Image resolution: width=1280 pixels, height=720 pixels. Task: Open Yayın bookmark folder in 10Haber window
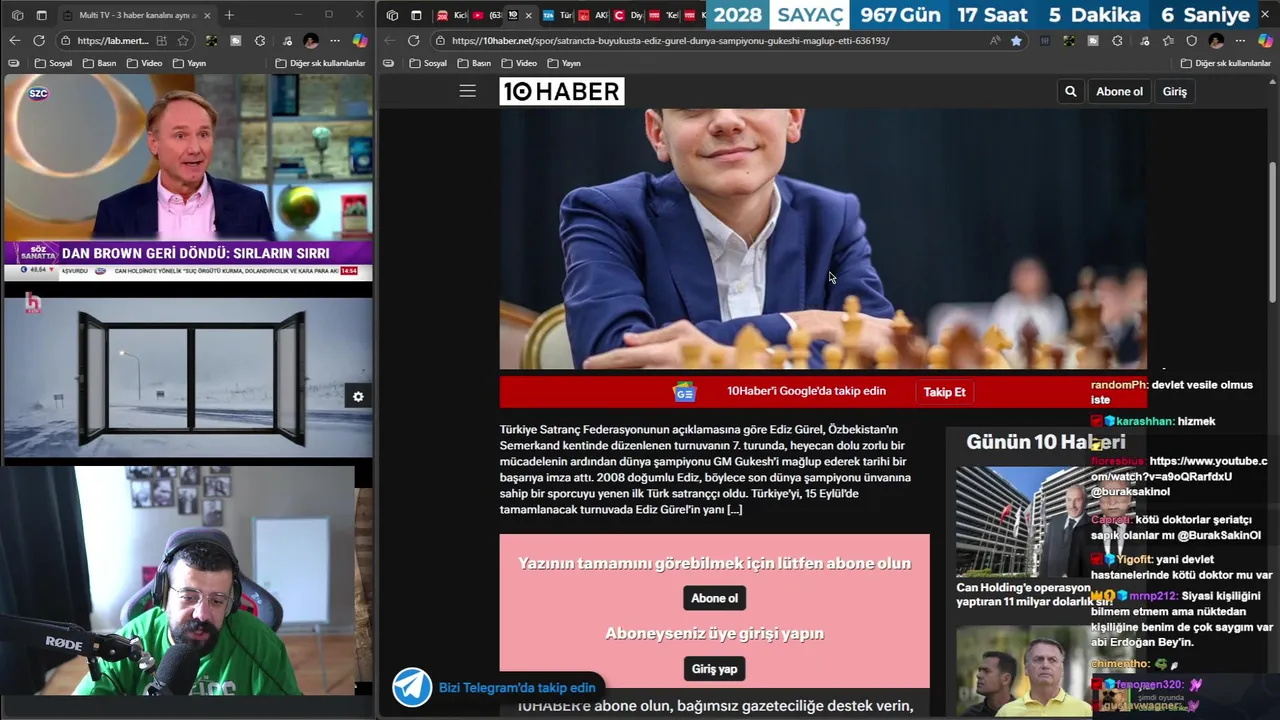(x=564, y=63)
